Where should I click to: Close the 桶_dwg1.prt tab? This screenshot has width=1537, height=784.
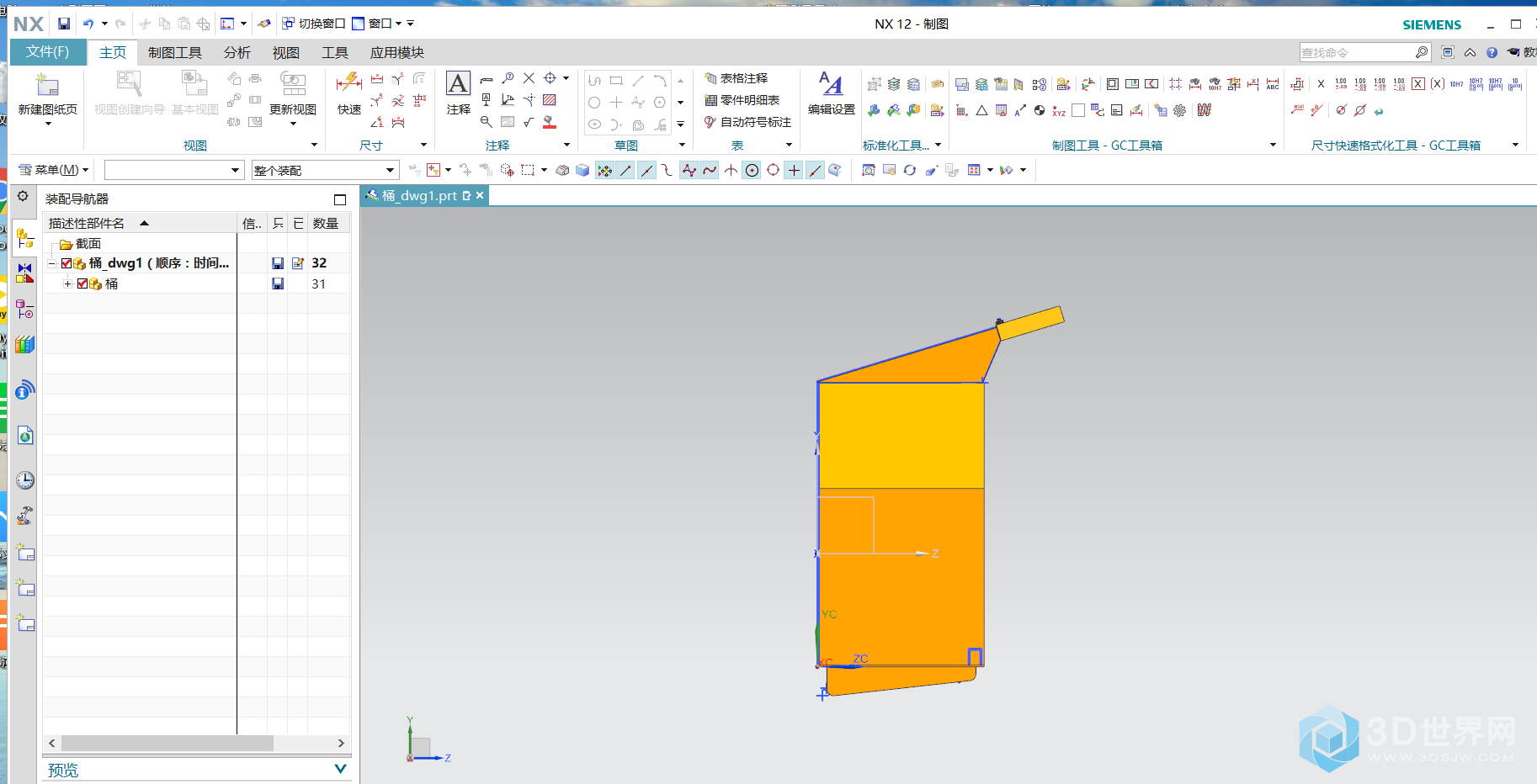(x=480, y=195)
